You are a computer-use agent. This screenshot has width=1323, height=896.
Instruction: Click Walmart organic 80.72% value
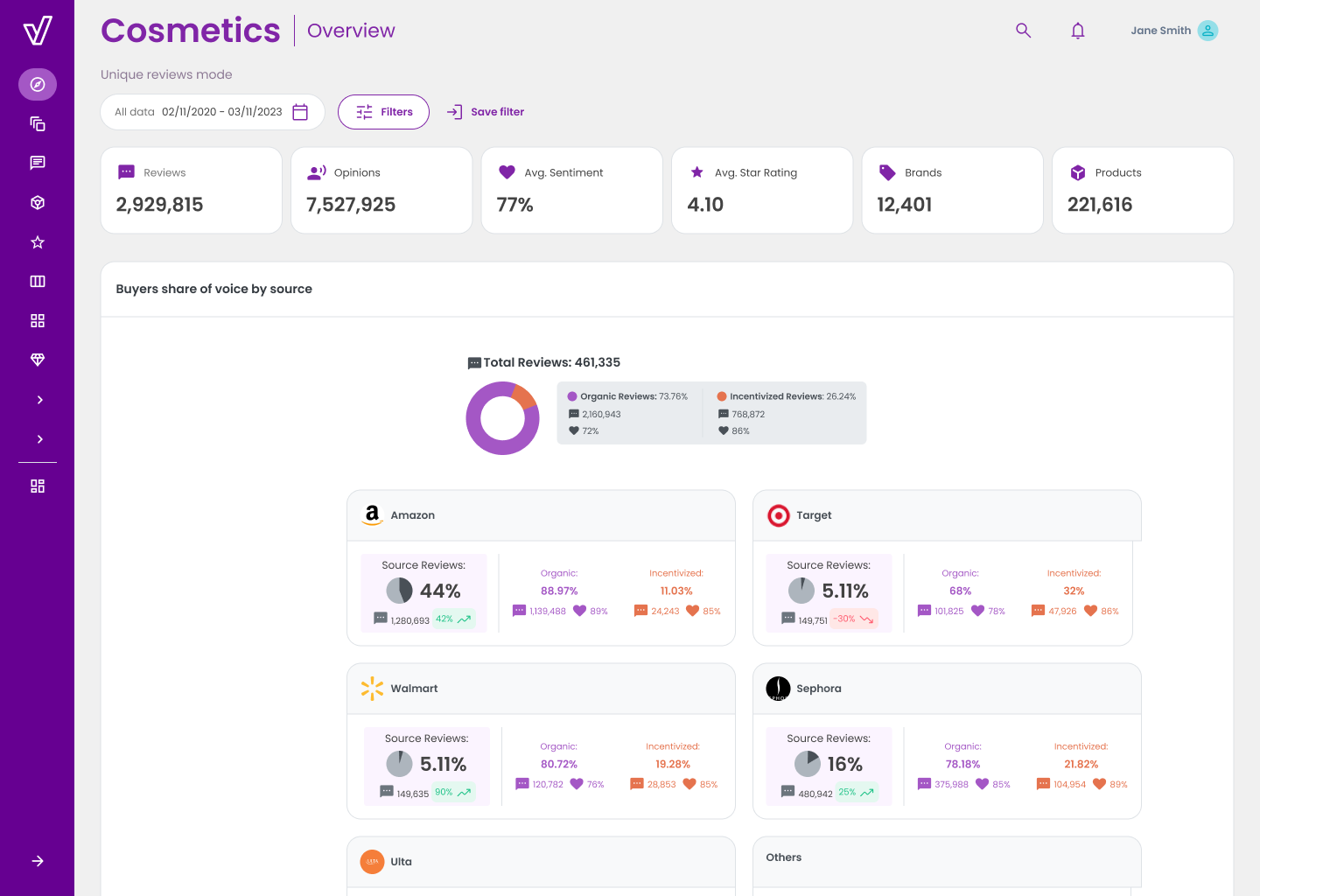coord(559,765)
